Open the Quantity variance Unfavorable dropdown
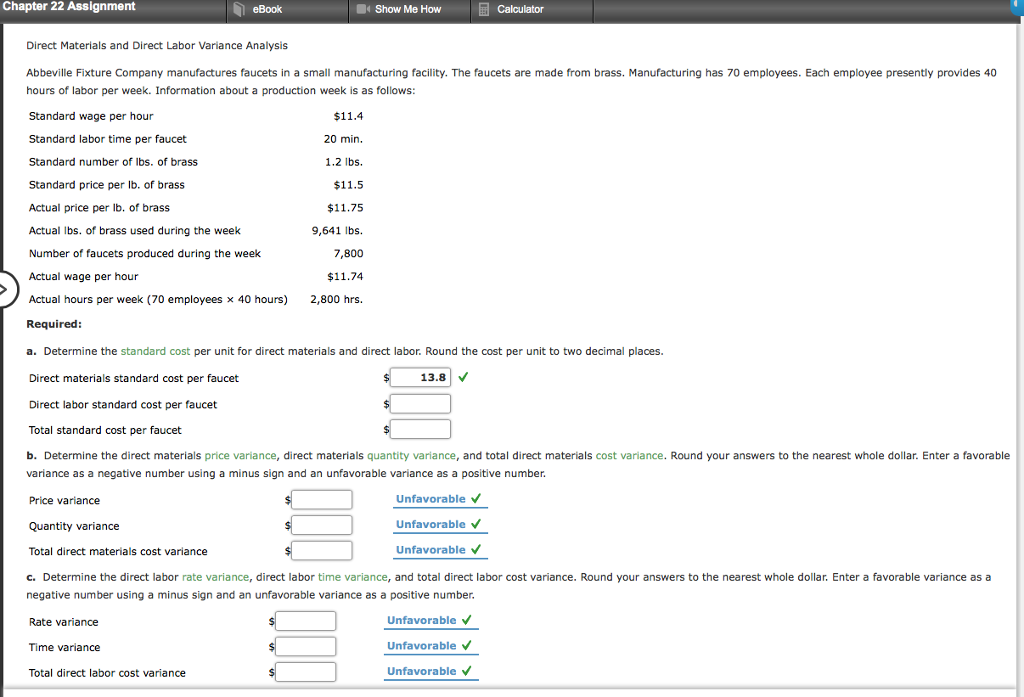1024x697 pixels. coord(432,524)
